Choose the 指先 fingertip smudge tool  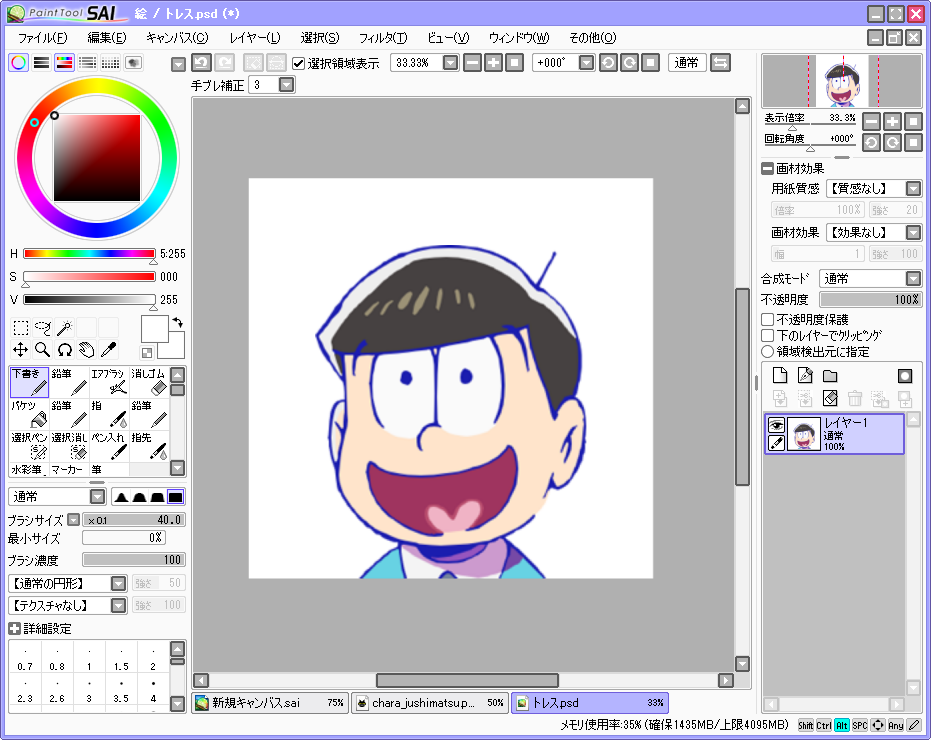[149, 446]
